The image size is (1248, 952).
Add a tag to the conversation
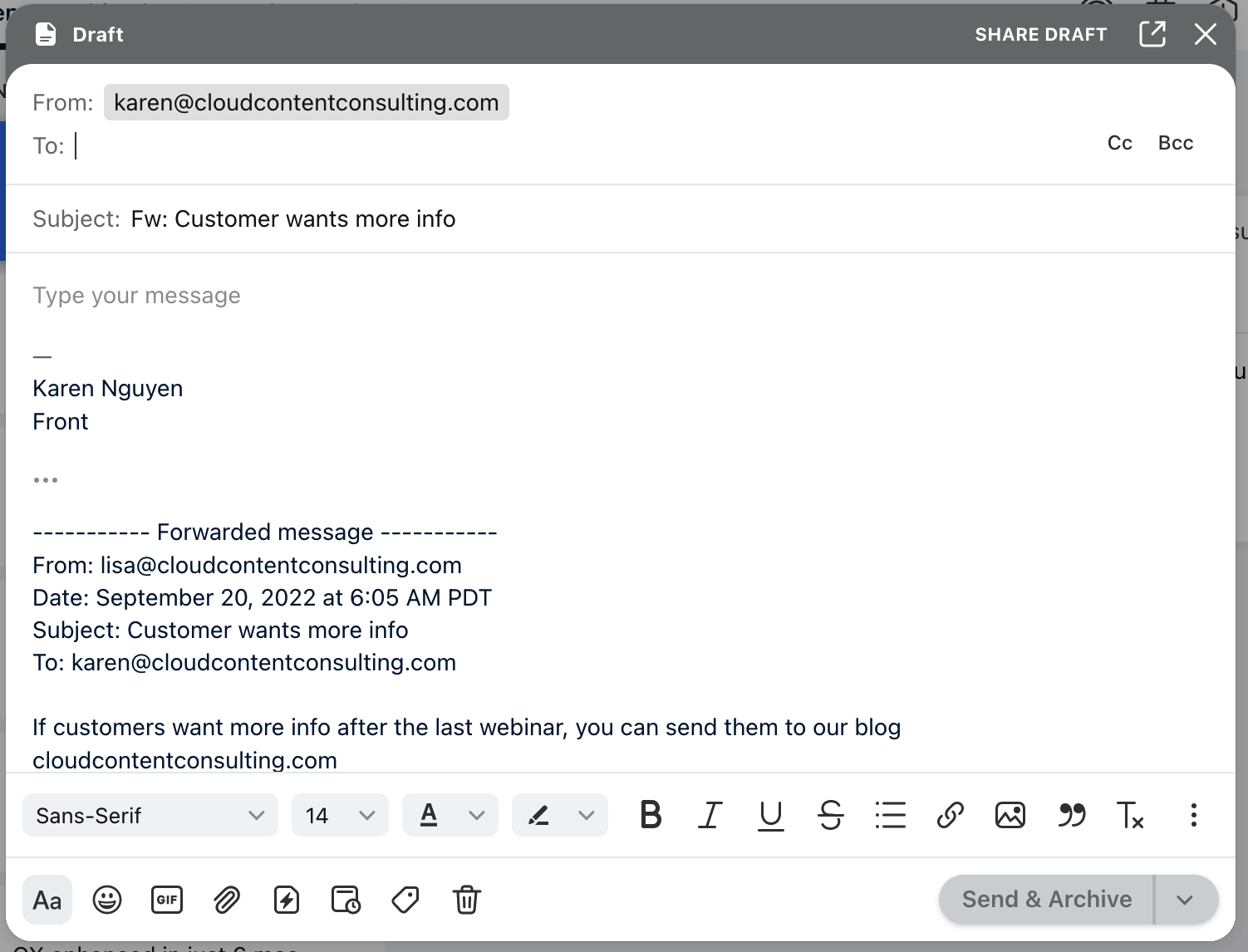tap(406, 900)
